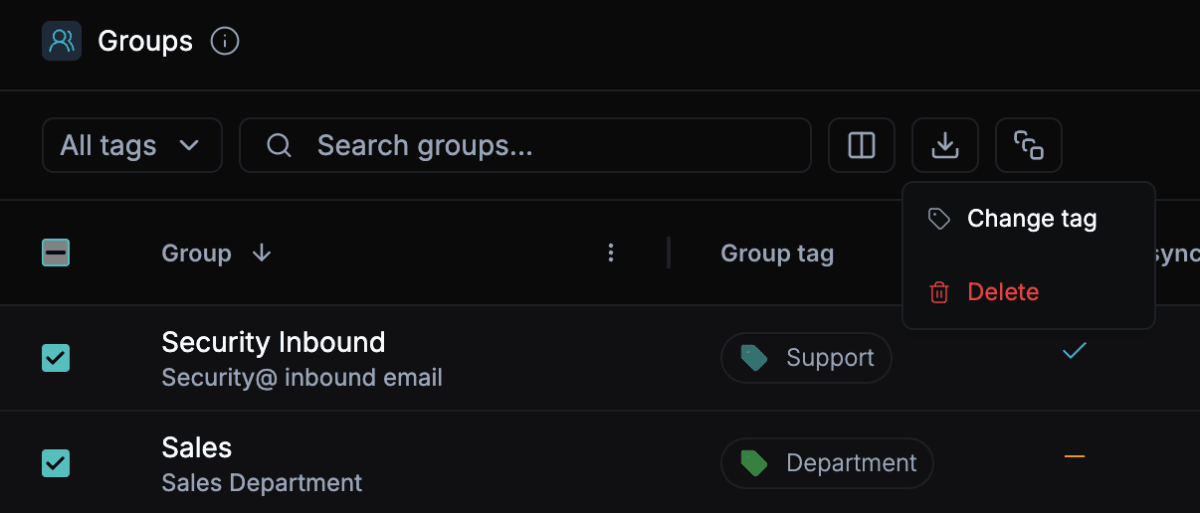Open the Security Inbound group
Viewport: 1200px width, 513px height.
click(273, 343)
